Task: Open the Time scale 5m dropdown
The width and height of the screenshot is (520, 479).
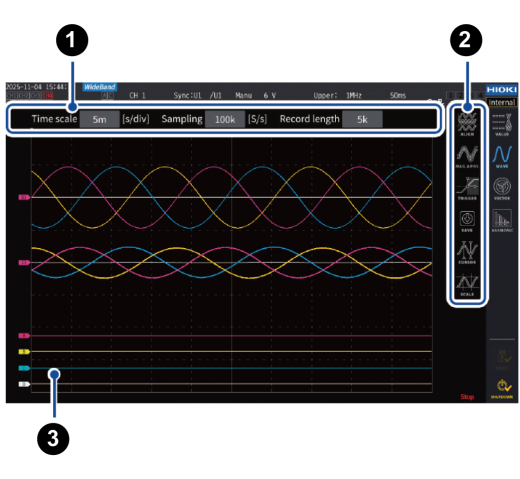Action: (99, 119)
